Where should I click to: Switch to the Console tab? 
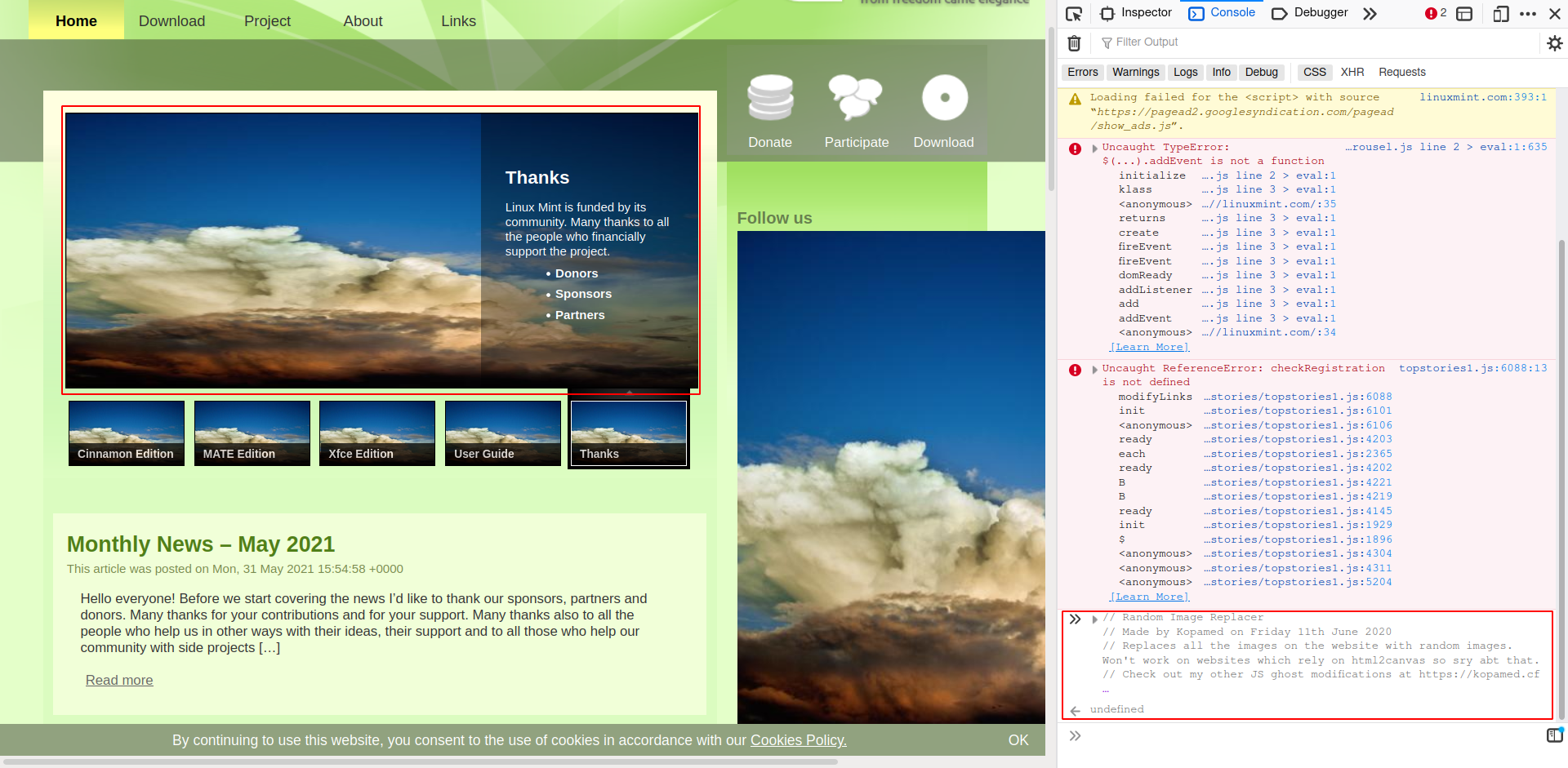pos(1222,13)
